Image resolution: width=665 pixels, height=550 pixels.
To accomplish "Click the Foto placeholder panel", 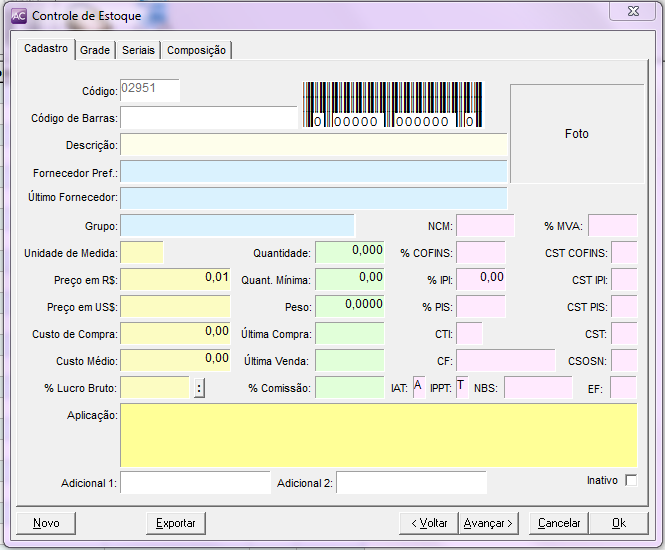I will pyautogui.click(x=577, y=133).
